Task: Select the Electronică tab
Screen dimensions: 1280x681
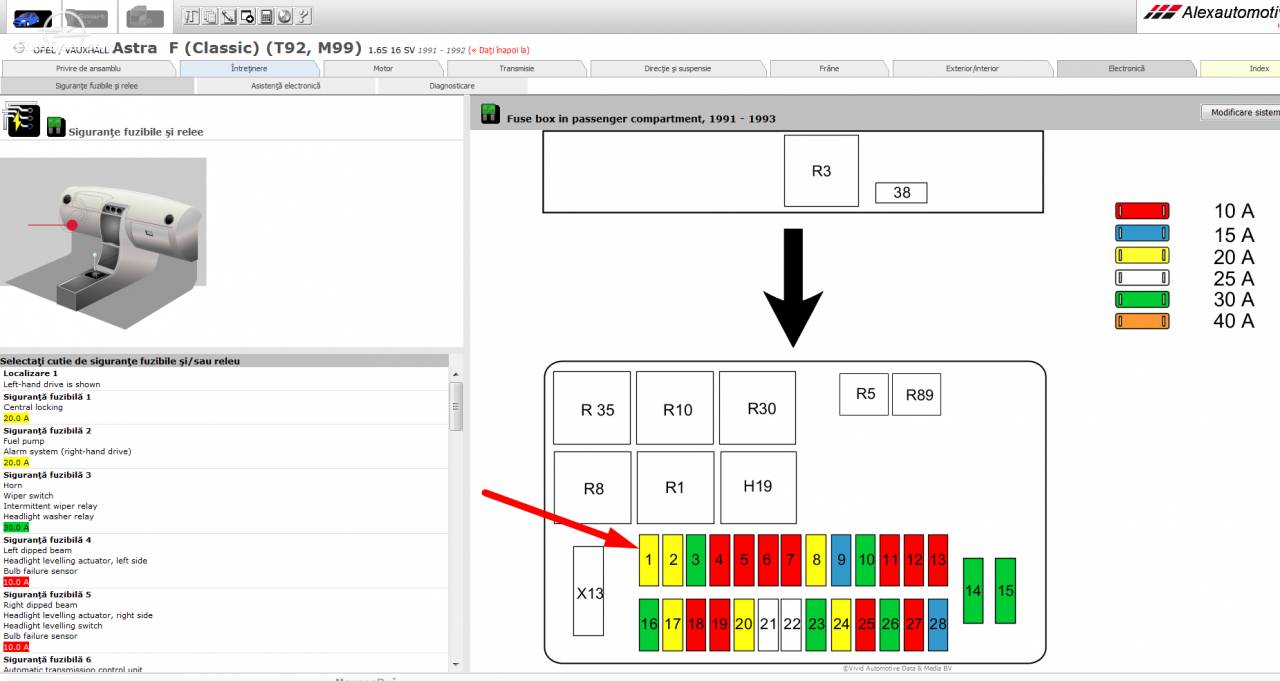Action: click(x=1126, y=69)
